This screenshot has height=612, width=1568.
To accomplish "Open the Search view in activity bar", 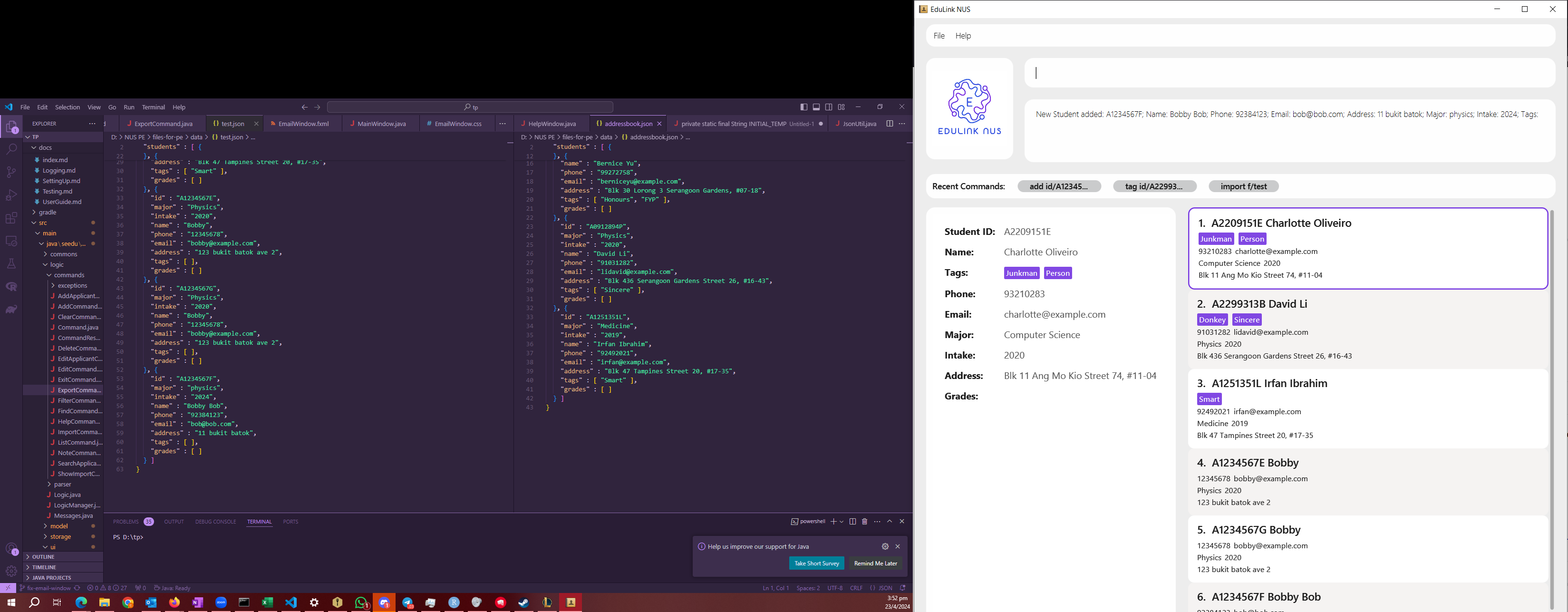I will (11, 148).
